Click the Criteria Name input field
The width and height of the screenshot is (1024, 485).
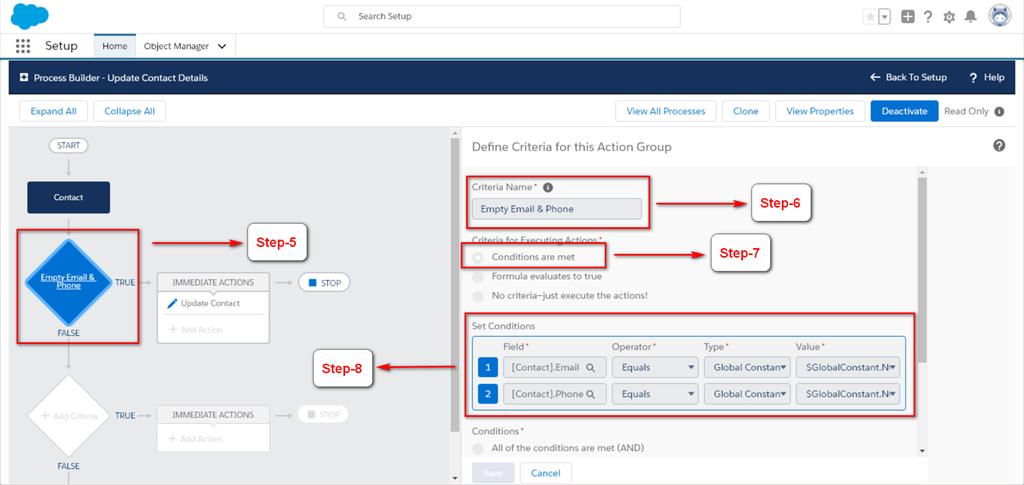click(x=557, y=209)
